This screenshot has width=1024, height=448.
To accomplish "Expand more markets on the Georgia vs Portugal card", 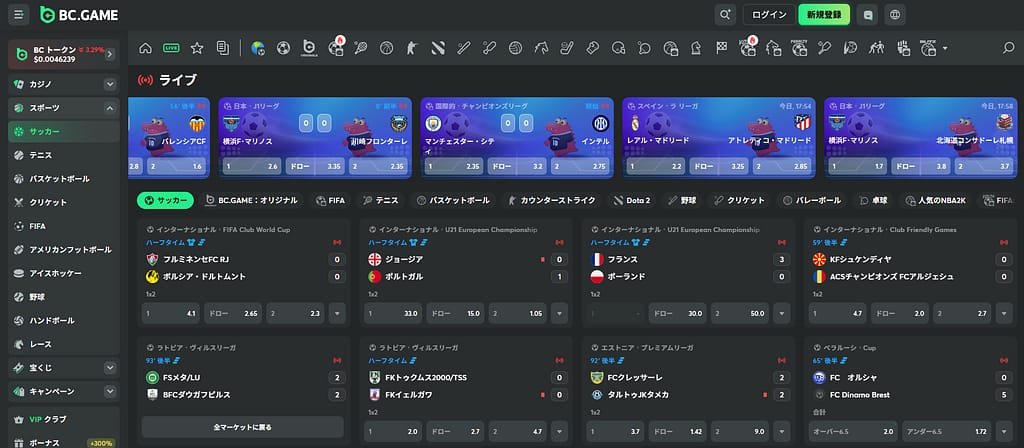I will coord(559,313).
